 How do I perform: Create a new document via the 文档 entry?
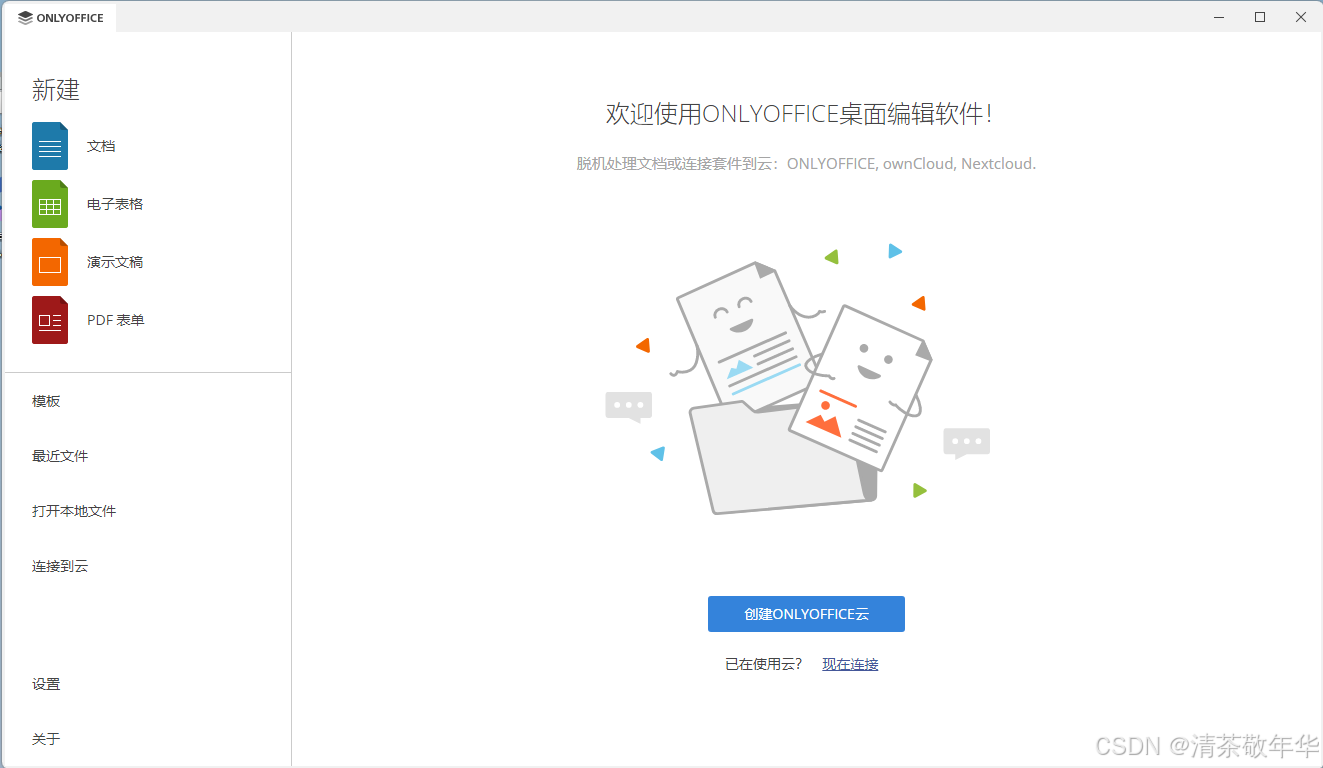click(x=102, y=145)
